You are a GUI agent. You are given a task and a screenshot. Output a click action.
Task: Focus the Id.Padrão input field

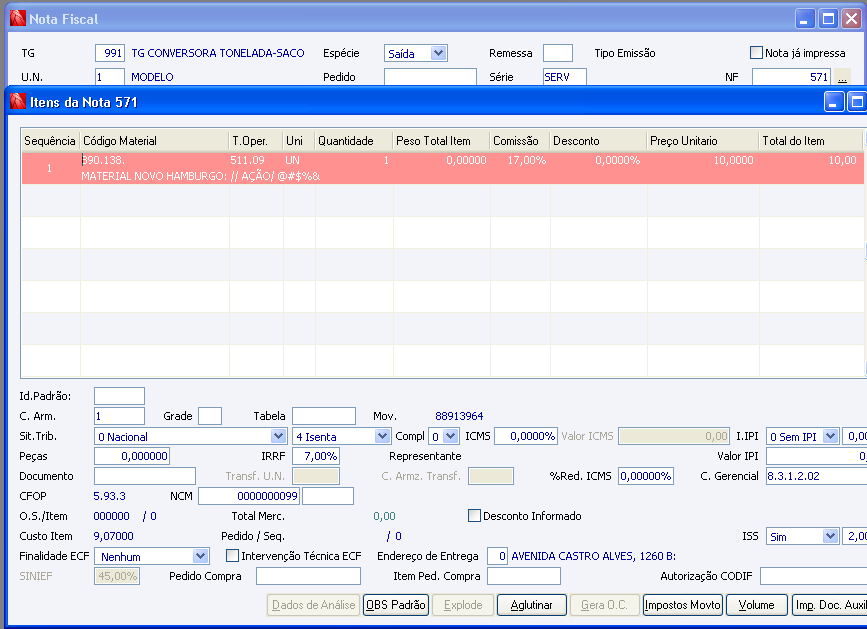click(x=119, y=396)
